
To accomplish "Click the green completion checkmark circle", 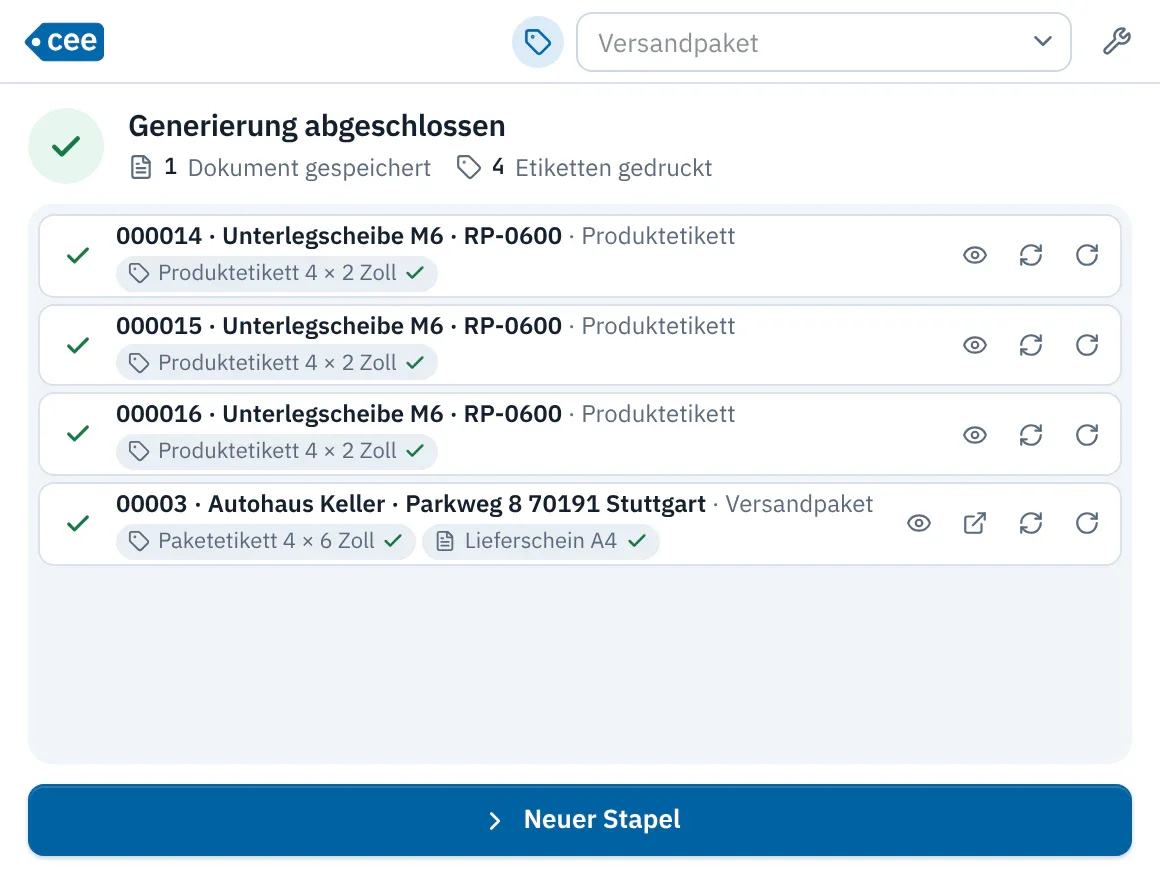I will 66,146.
